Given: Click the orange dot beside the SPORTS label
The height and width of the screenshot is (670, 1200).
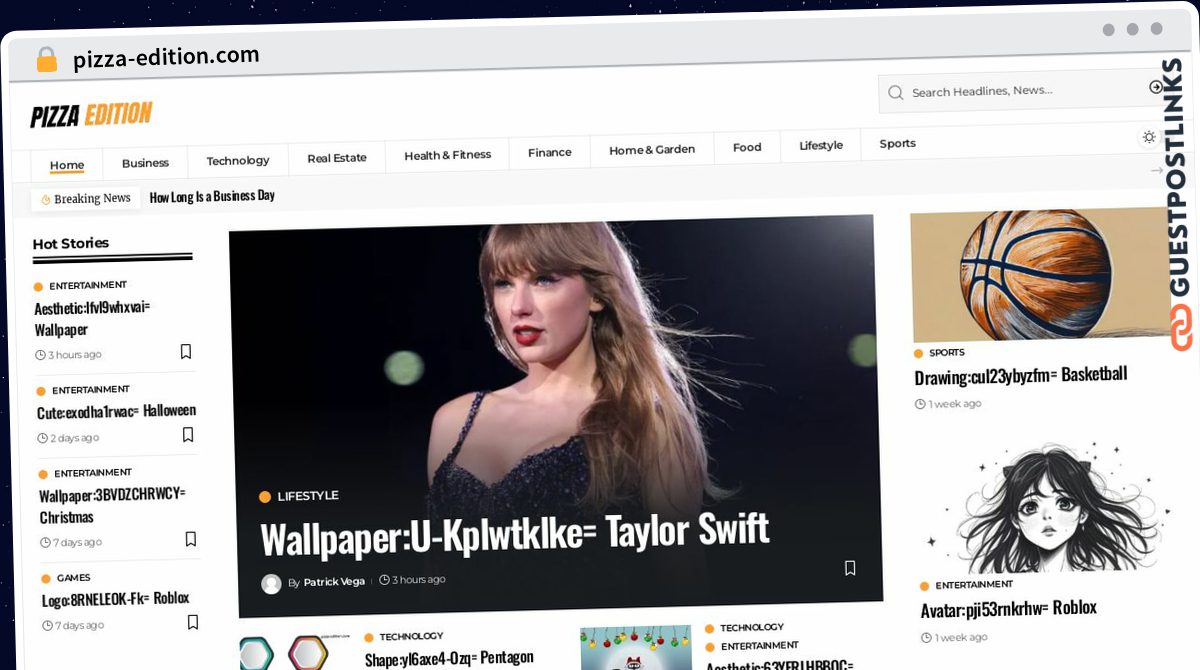Looking at the screenshot, I should (918, 353).
